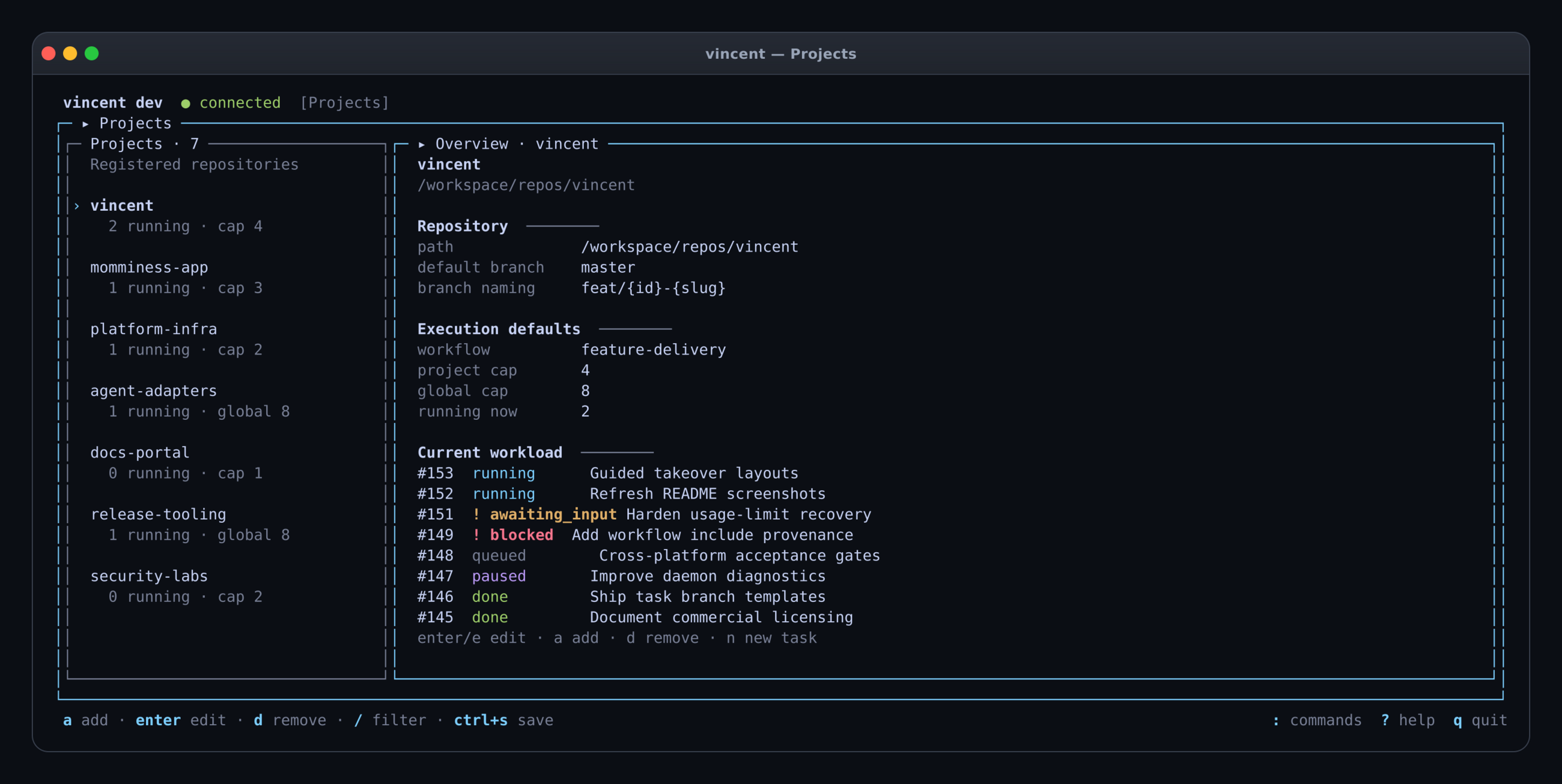The height and width of the screenshot is (784, 1562).
Task: Click the project cap value 4
Action: click(585, 371)
